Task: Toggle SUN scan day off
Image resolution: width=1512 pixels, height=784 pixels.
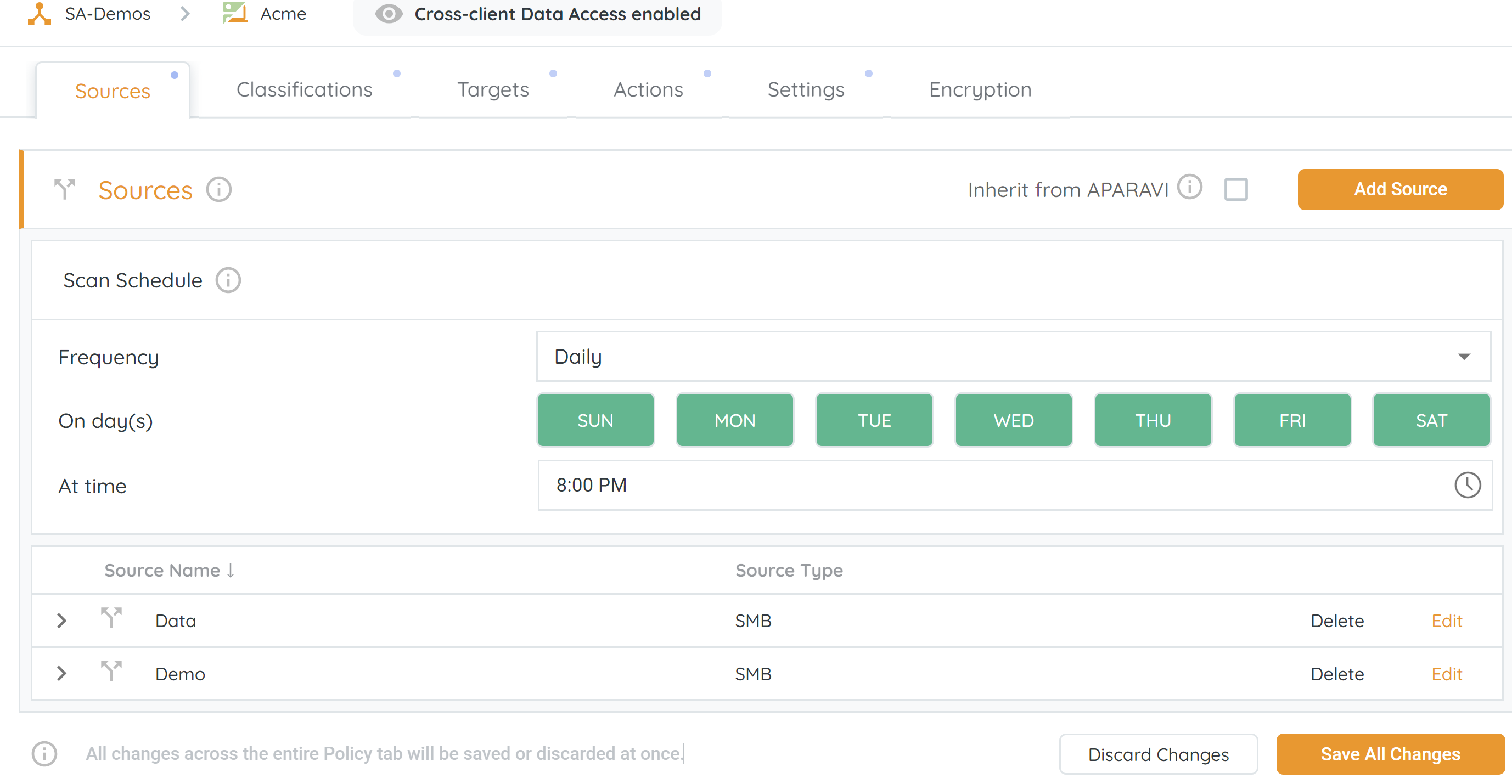Action: coord(595,420)
